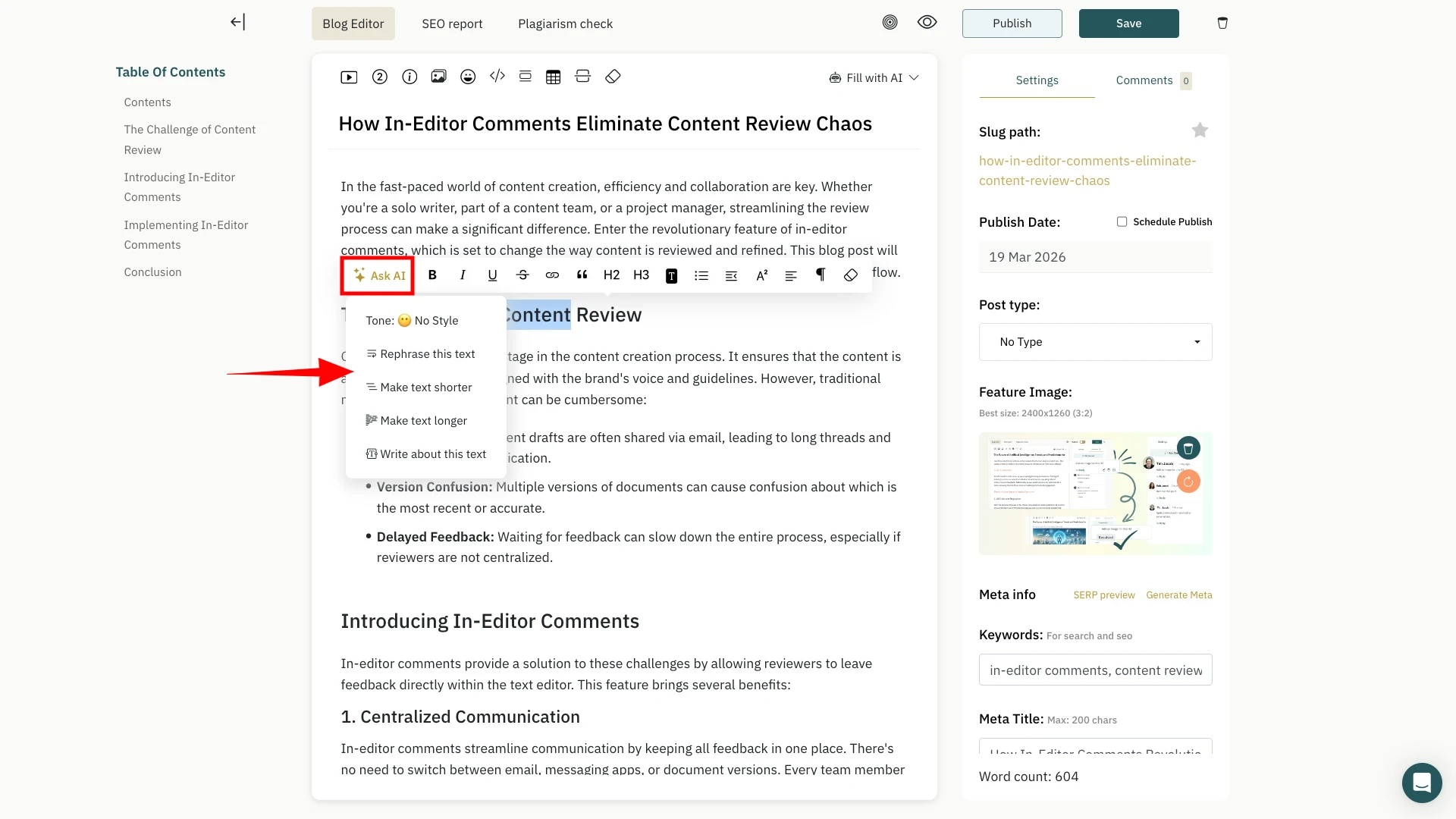Toggle the preview eye icon
This screenshot has height=819, width=1456.
pyautogui.click(x=927, y=23)
